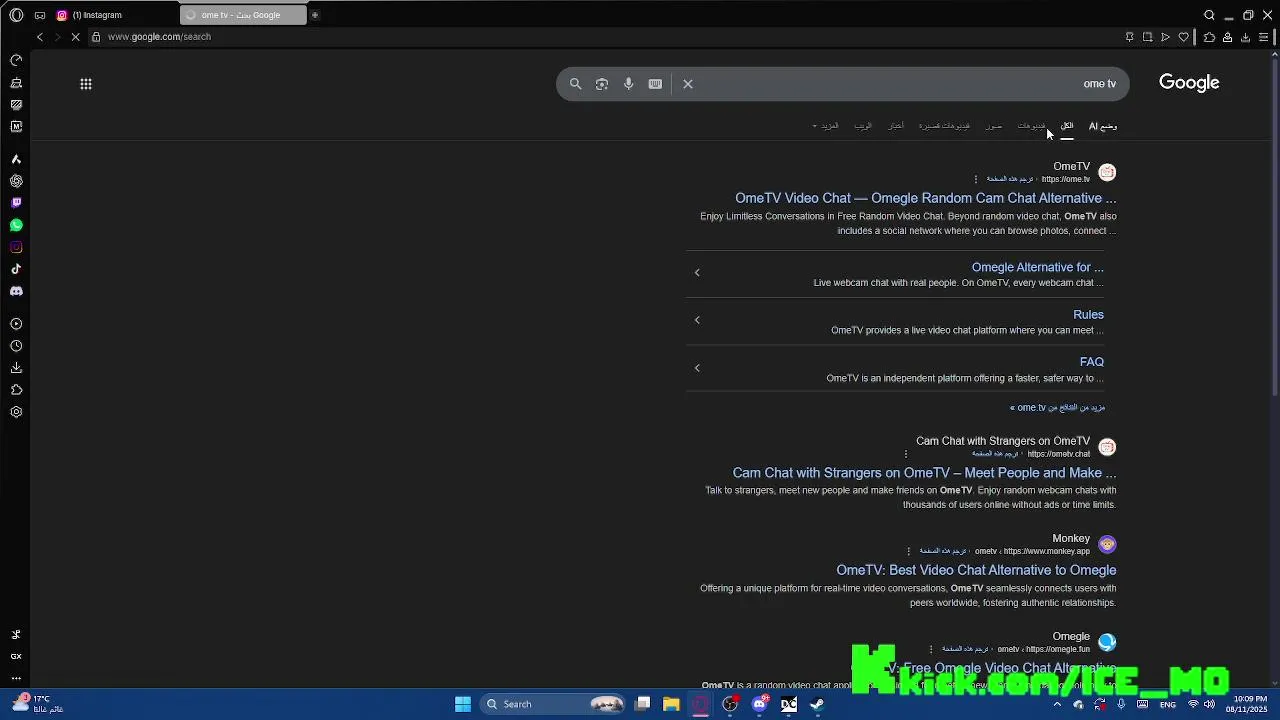Expand the المزيد more dropdown
1280x720 pixels.
[x=826, y=126]
